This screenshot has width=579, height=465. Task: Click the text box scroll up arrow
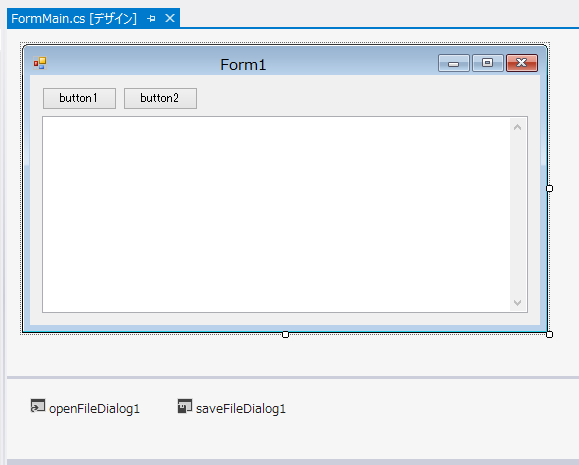(518, 127)
